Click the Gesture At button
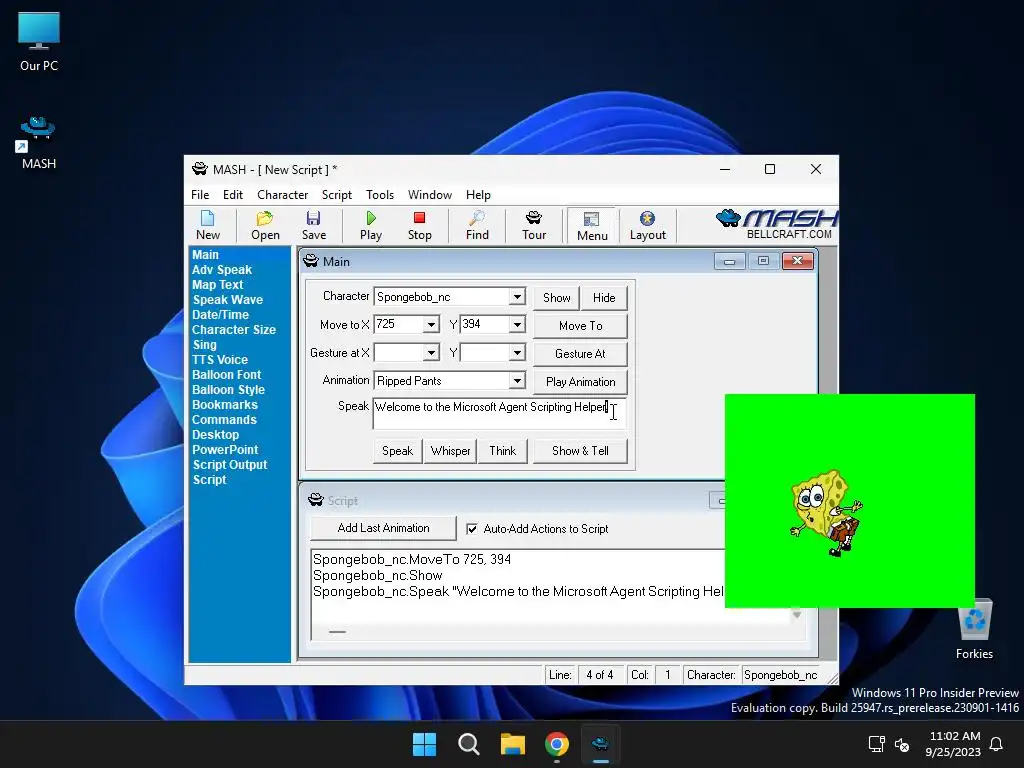This screenshot has height=768, width=1024. (x=581, y=353)
